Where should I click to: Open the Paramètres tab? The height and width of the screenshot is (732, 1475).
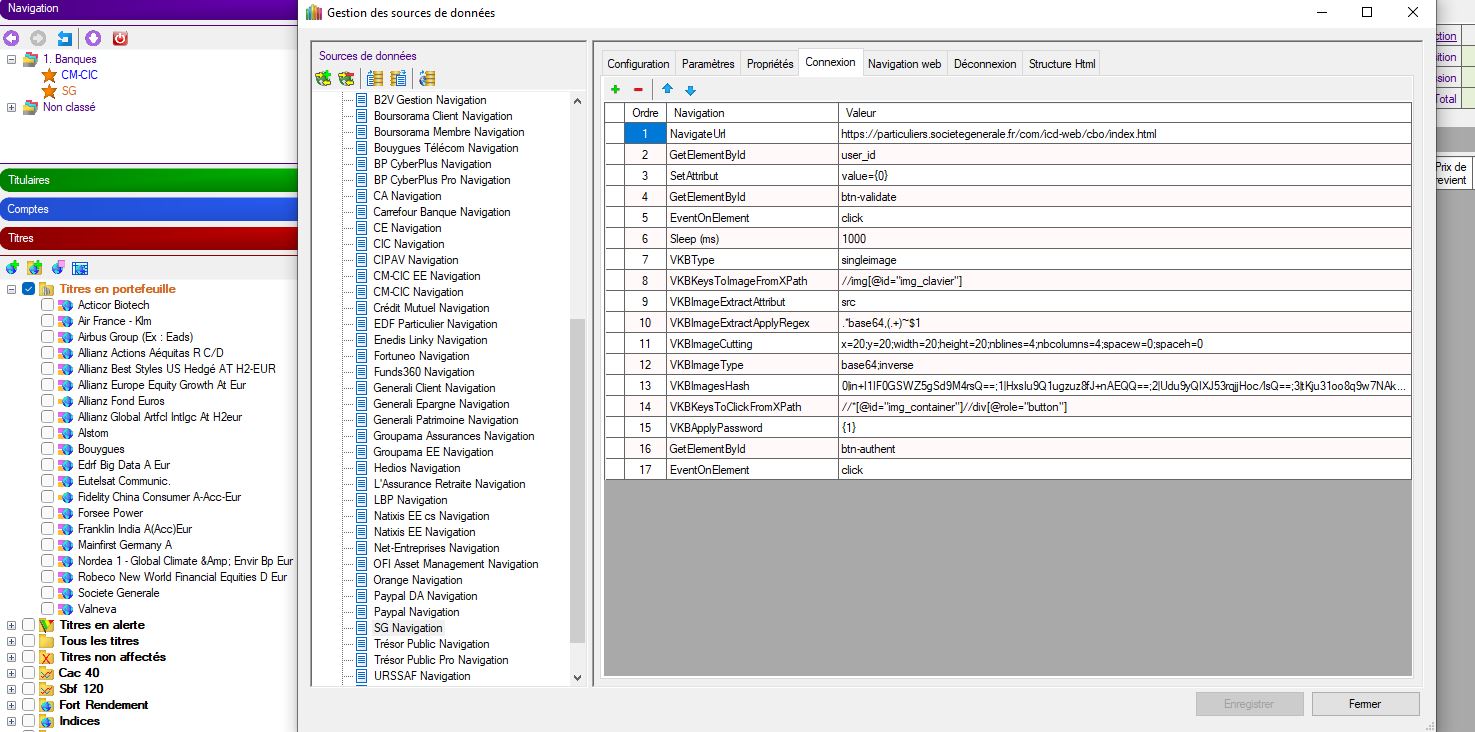pos(708,64)
